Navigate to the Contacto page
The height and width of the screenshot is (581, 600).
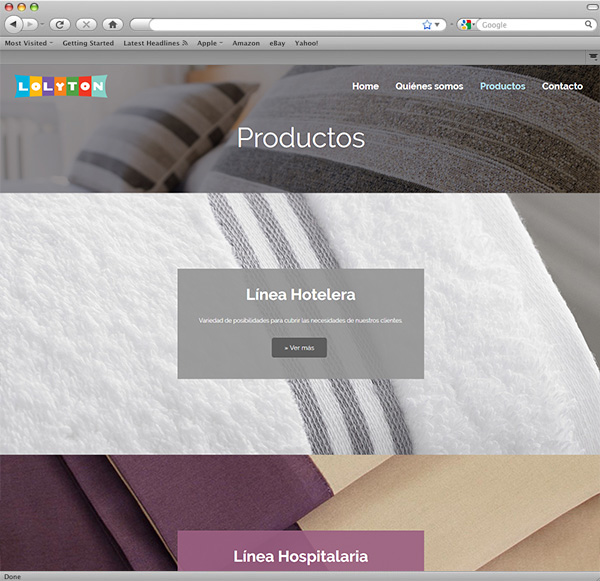point(562,86)
